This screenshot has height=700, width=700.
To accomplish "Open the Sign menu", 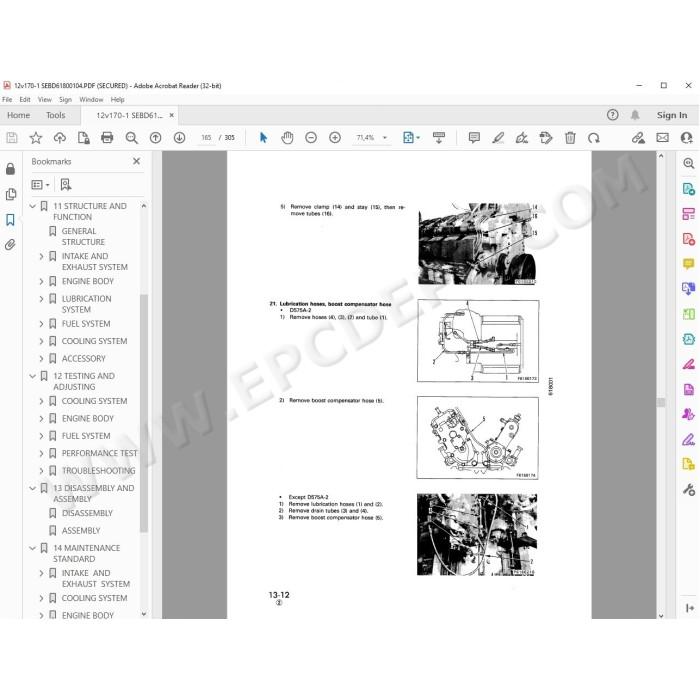I will click(65, 100).
